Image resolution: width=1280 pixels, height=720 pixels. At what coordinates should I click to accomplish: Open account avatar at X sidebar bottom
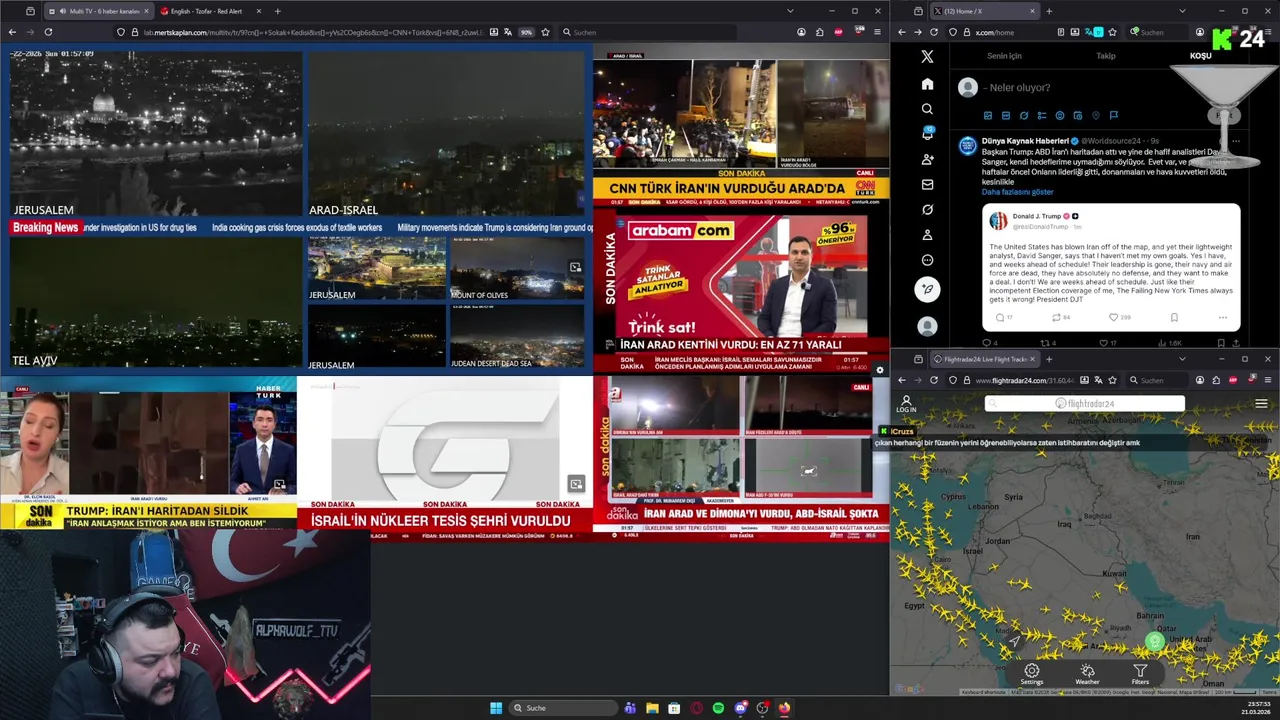927,326
